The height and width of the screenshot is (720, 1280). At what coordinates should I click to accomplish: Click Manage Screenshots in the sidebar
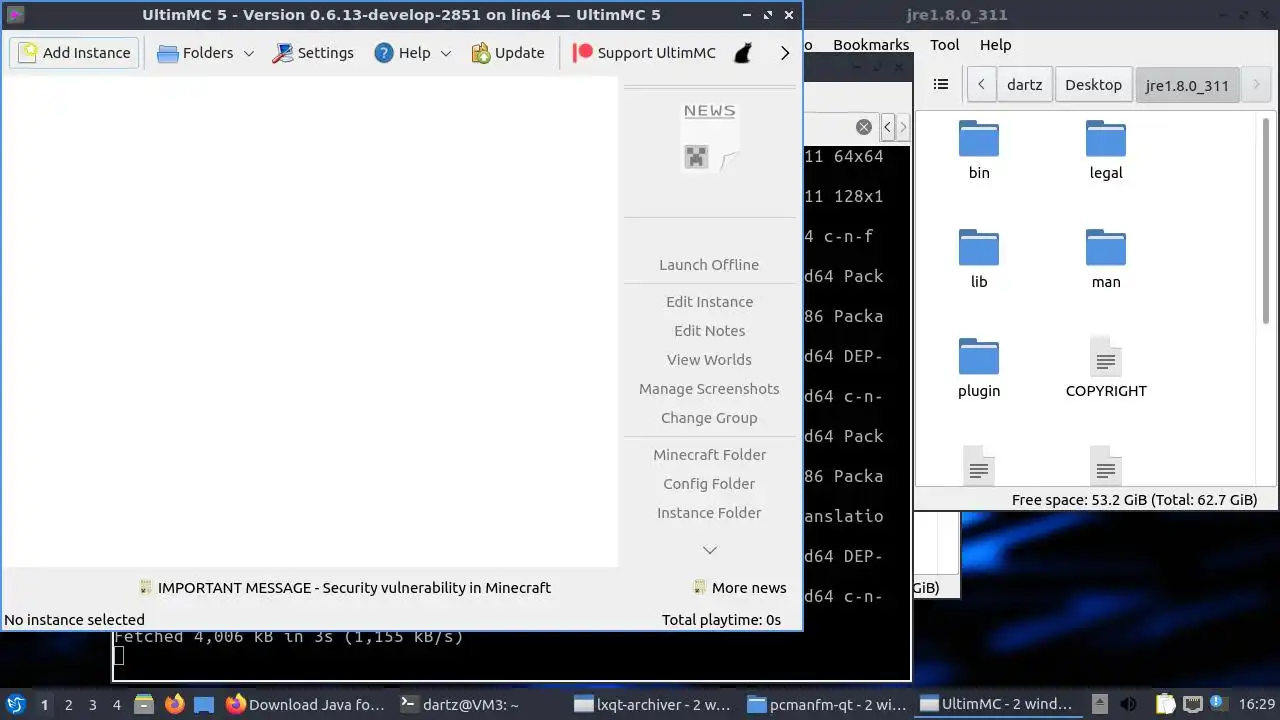tap(709, 389)
